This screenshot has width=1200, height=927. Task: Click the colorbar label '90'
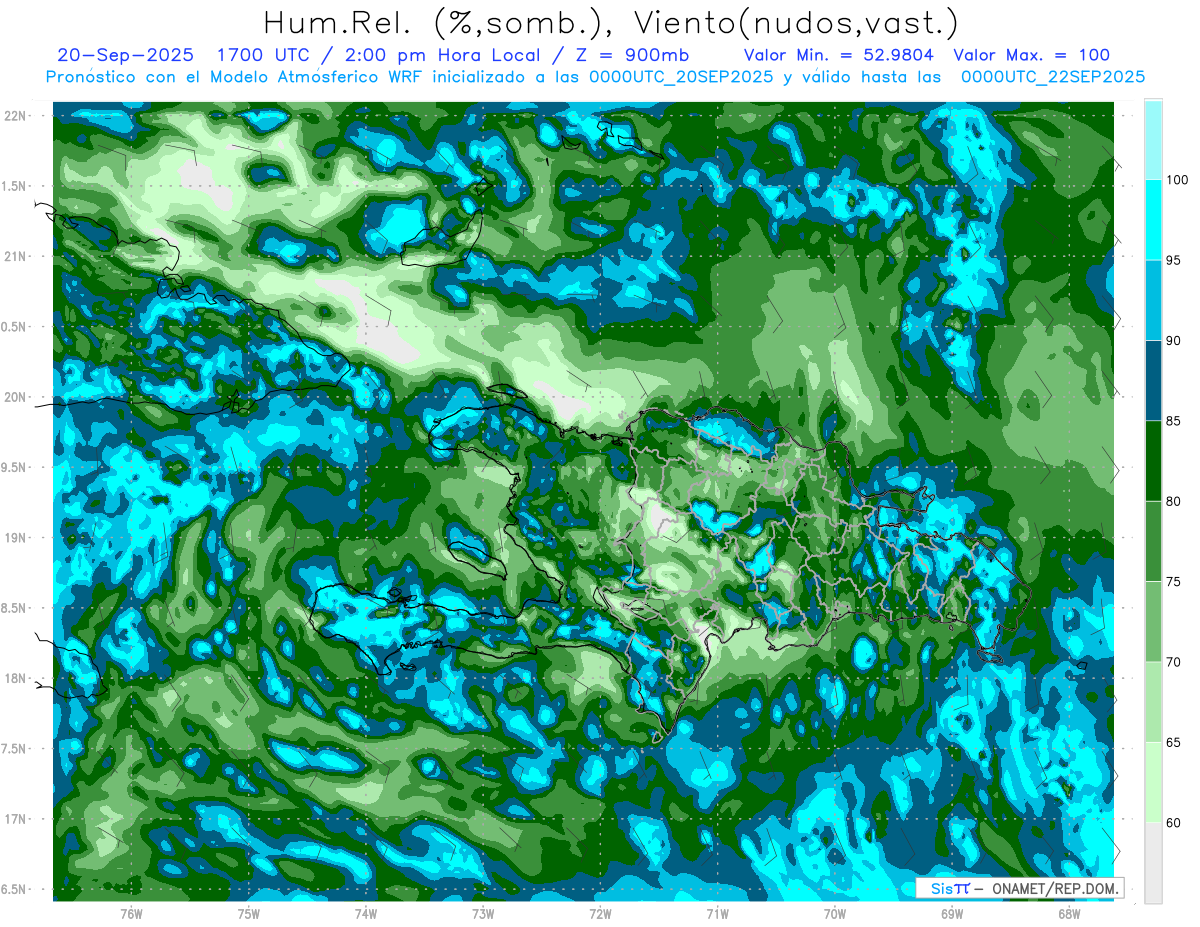tap(1176, 341)
